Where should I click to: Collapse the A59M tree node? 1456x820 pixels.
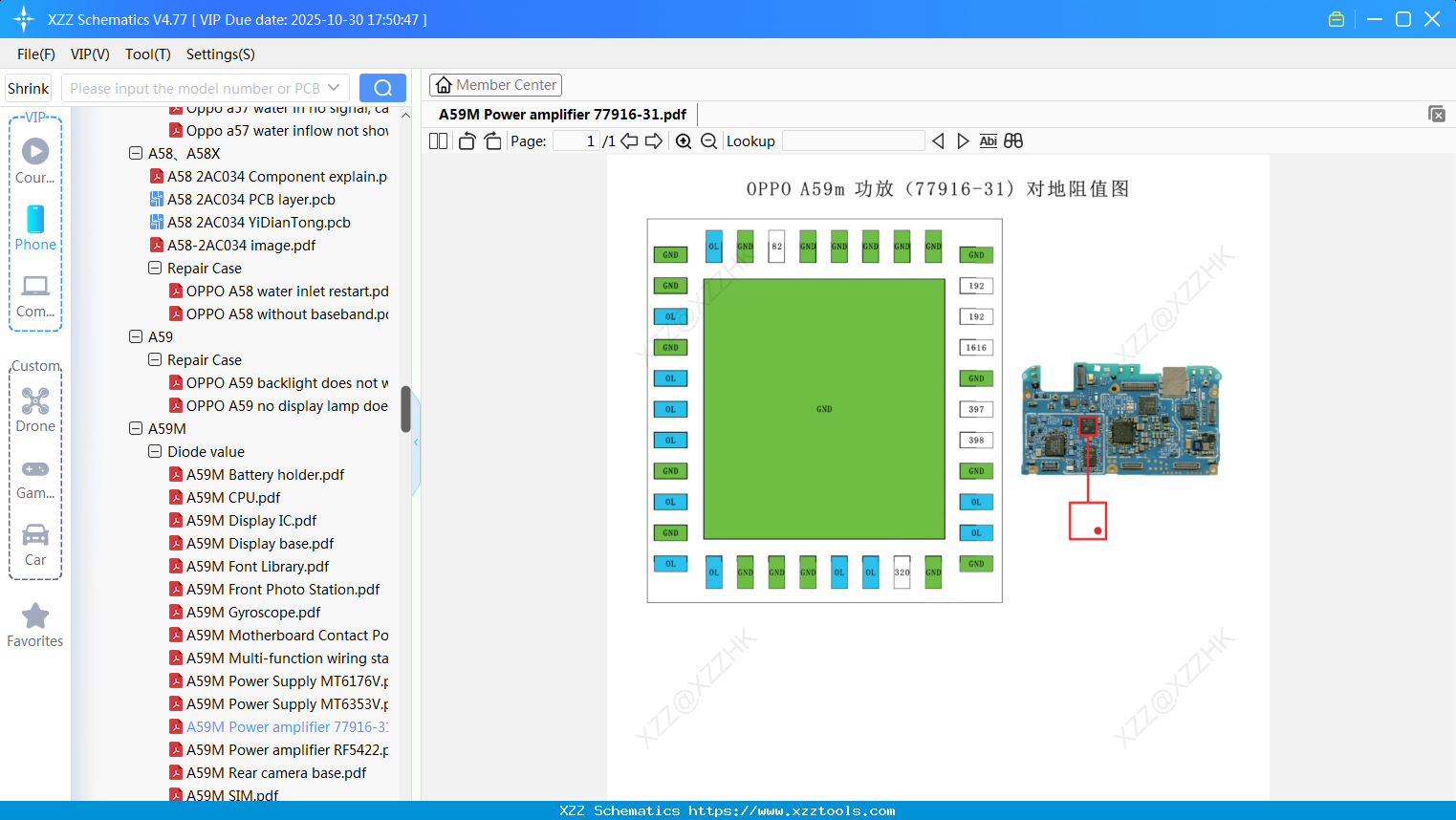[136, 428]
